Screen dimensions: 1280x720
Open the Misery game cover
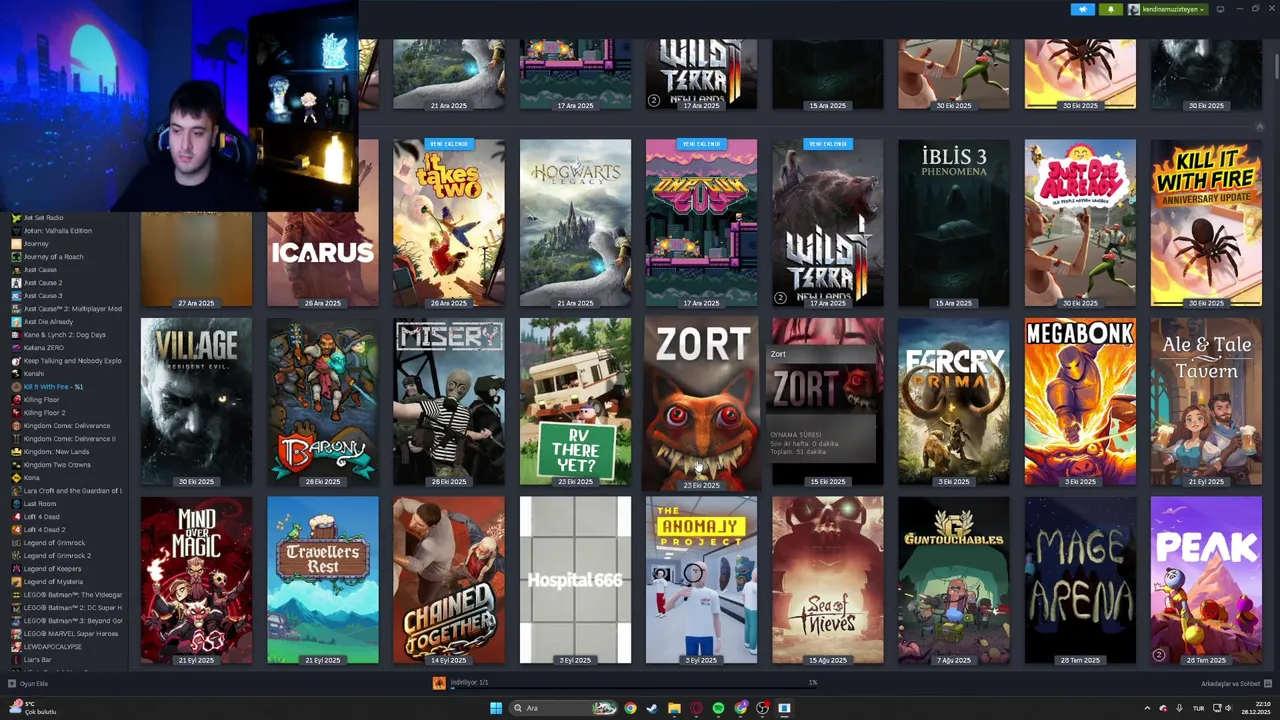[449, 402]
